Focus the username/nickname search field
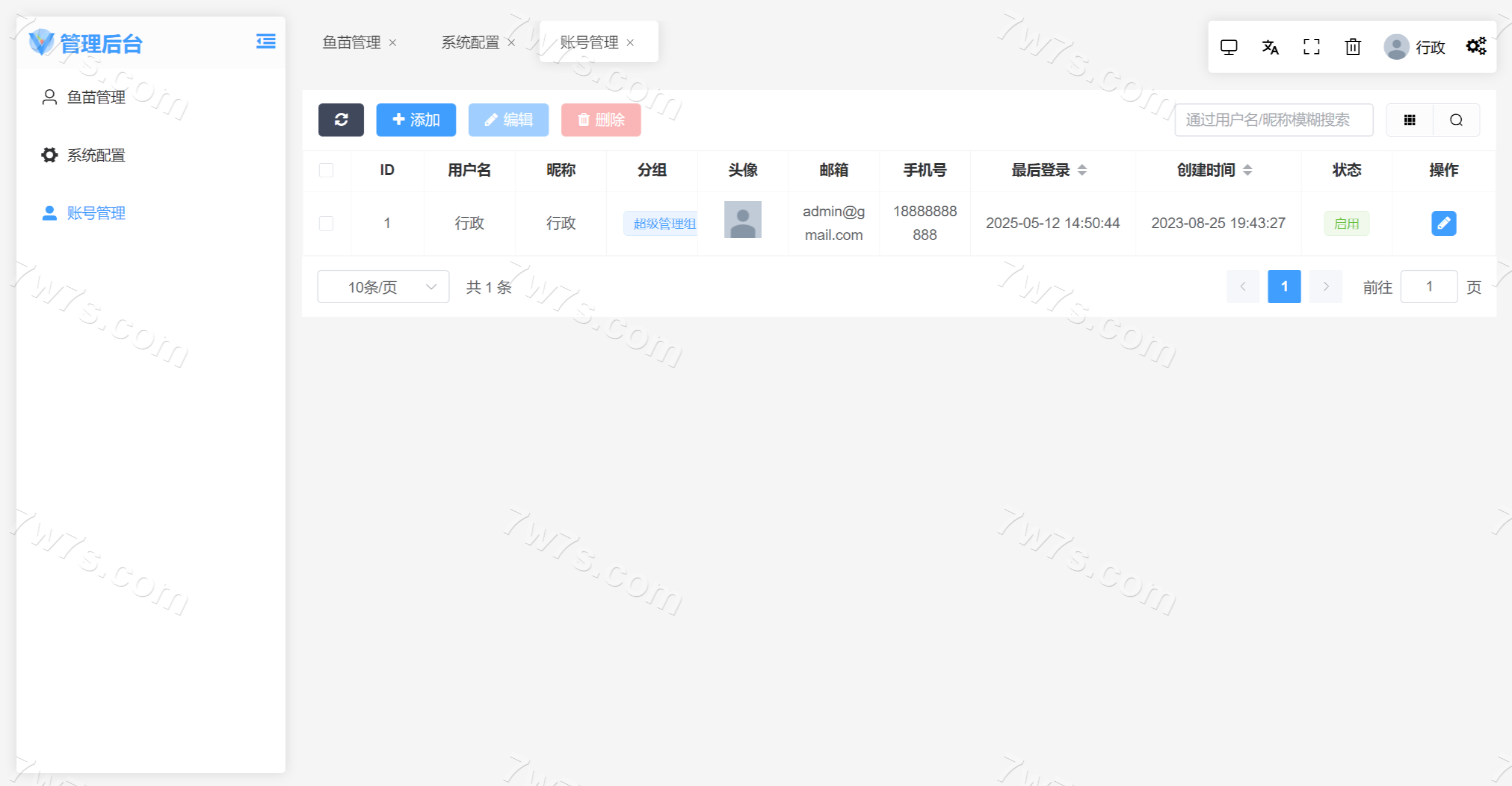Image resolution: width=1512 pixels, height=786 pixels. [x=1273, y=120]
